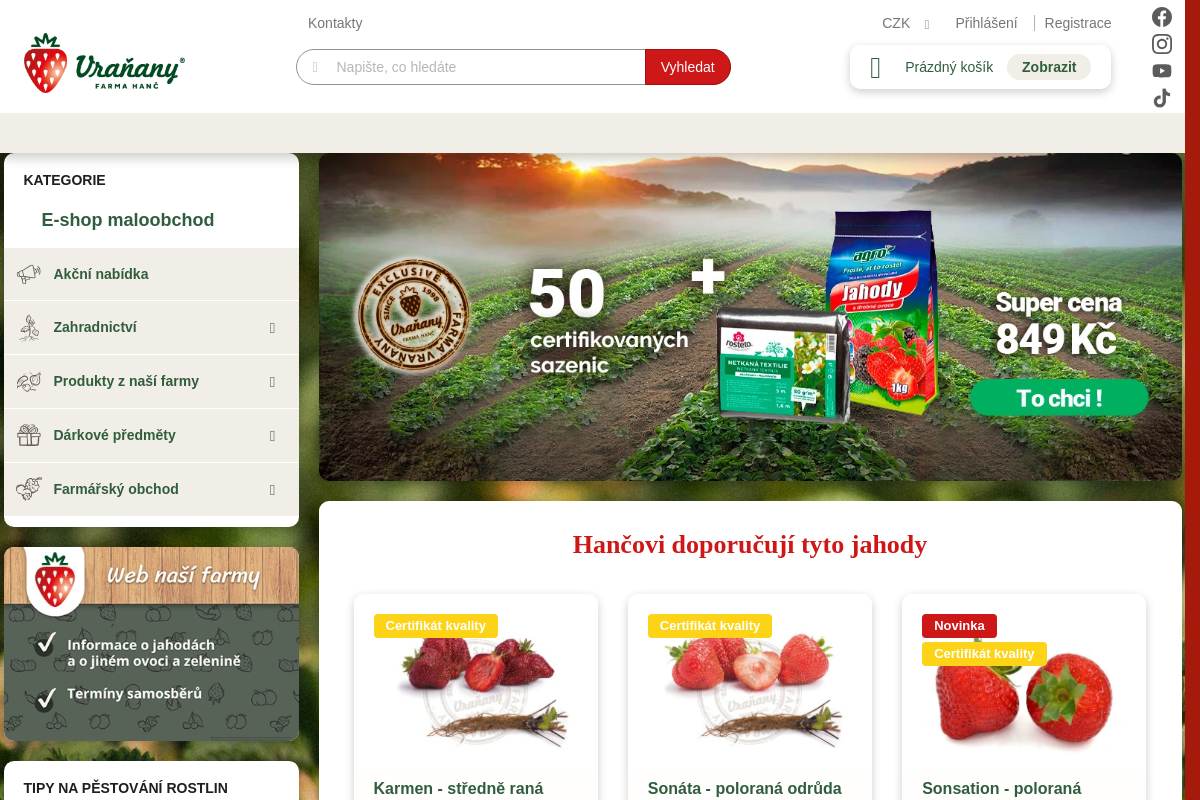Open the Instagram social icon

(x=1161, y=44)
